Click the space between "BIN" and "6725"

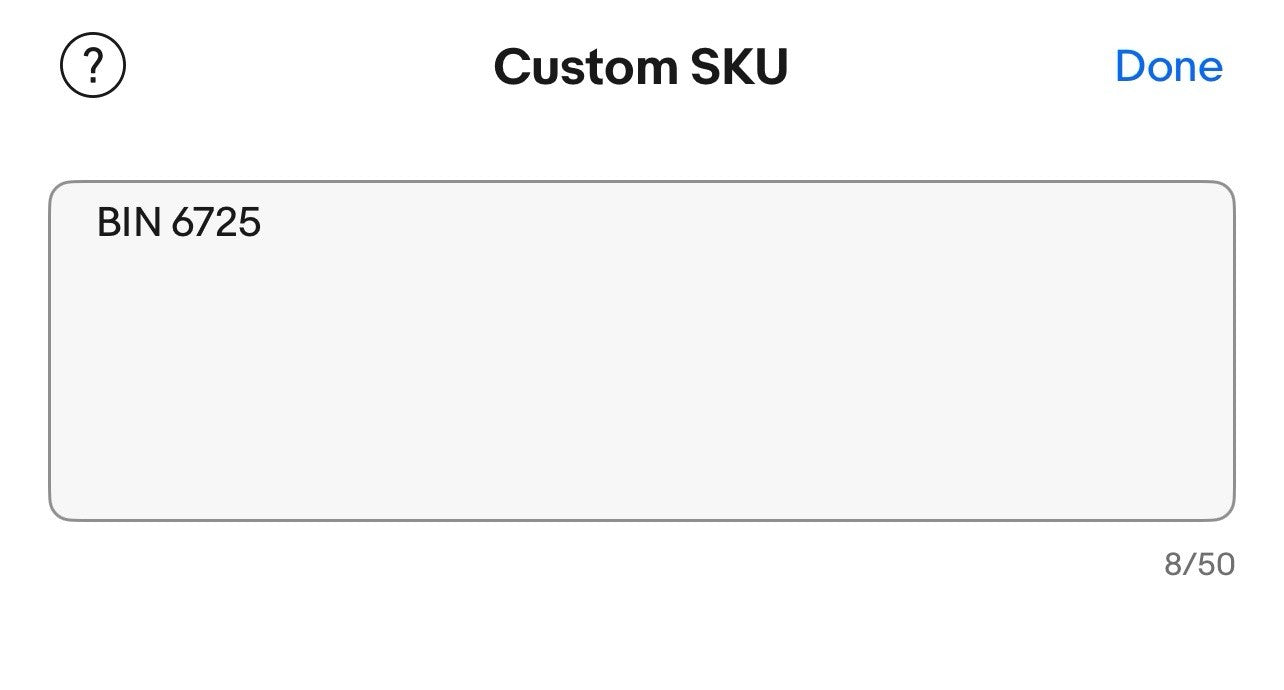[x=167, y=222]
